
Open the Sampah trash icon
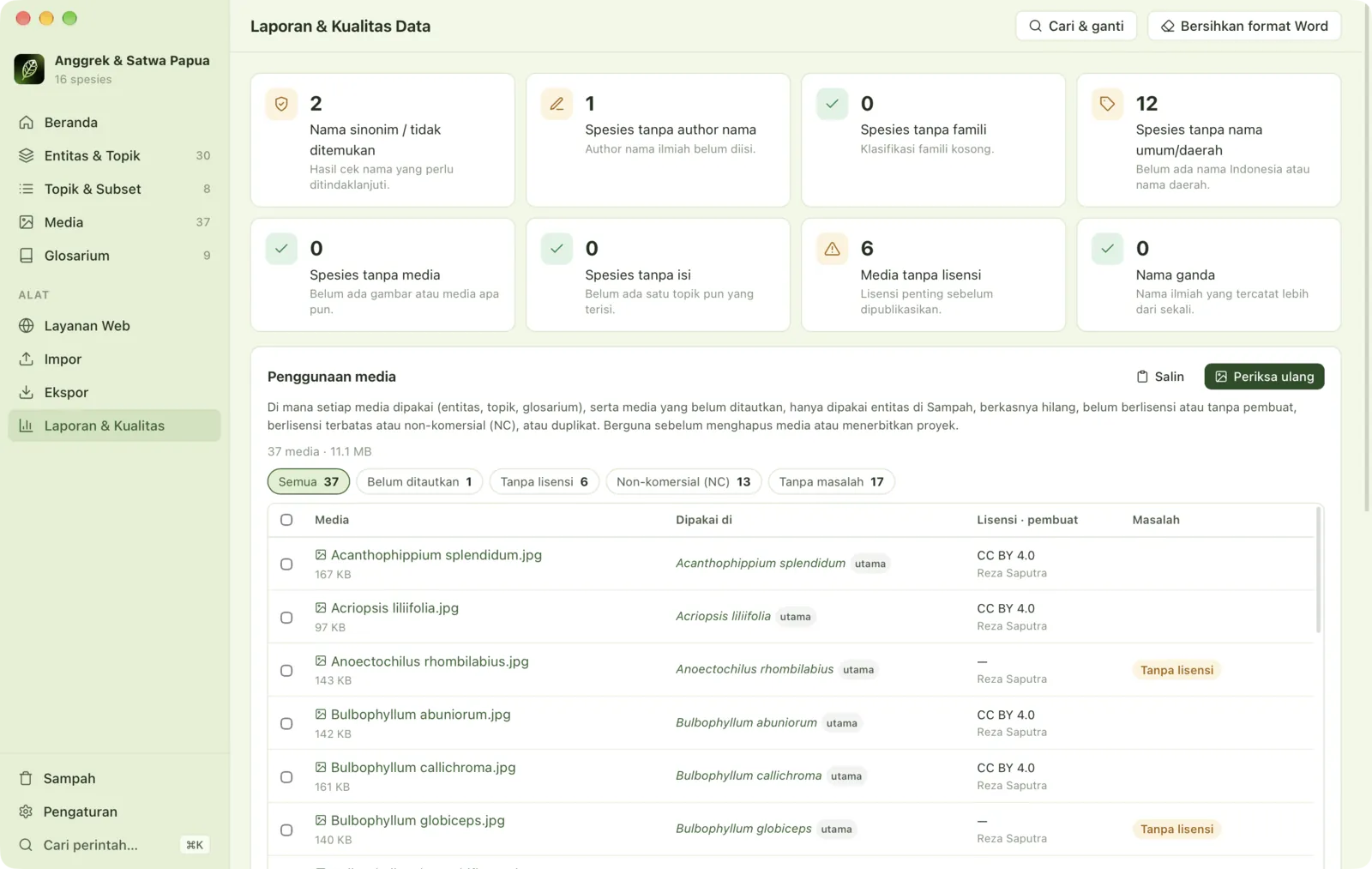(27, 778)
